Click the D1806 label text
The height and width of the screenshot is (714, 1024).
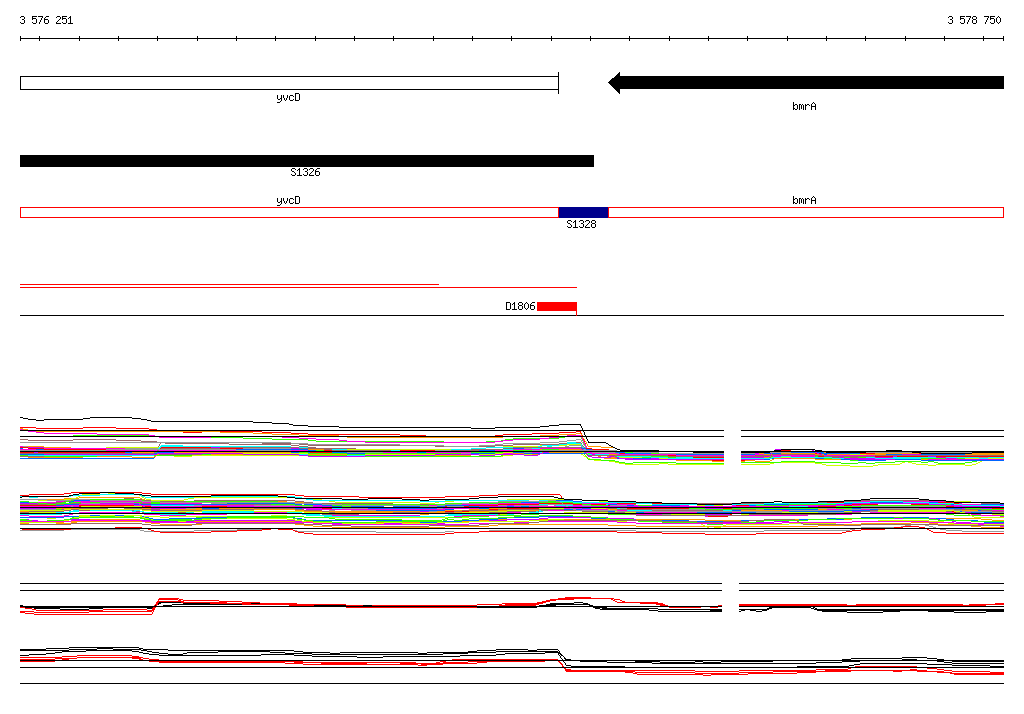(520, 306)
